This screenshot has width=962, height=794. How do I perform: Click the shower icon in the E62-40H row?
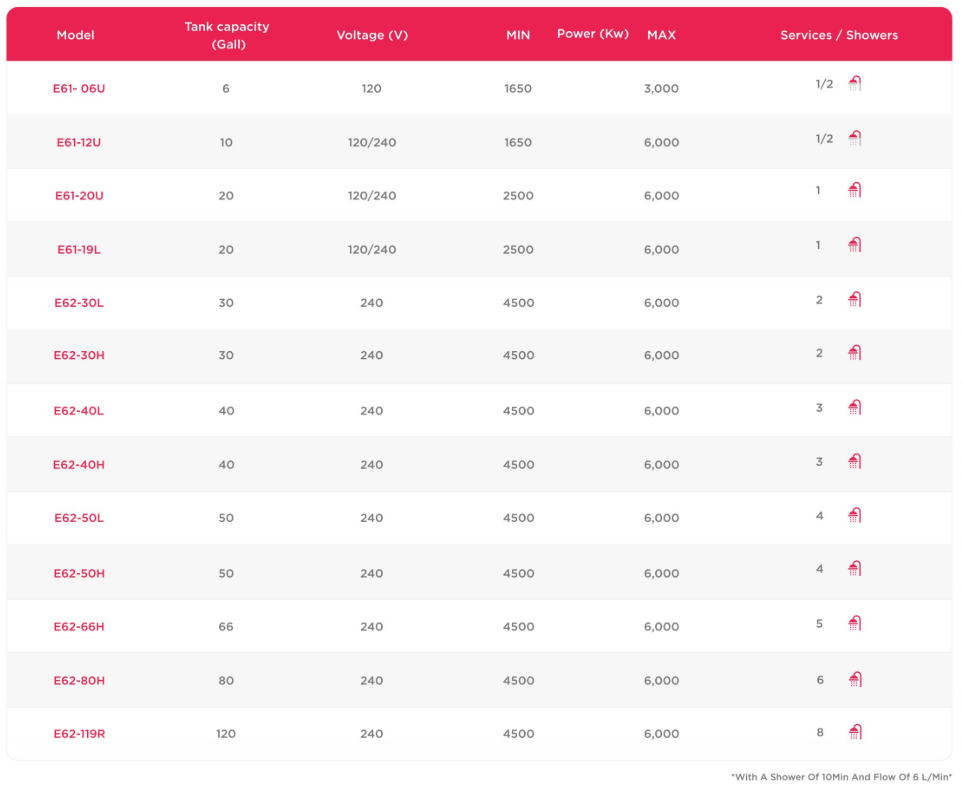coord(854,462)
